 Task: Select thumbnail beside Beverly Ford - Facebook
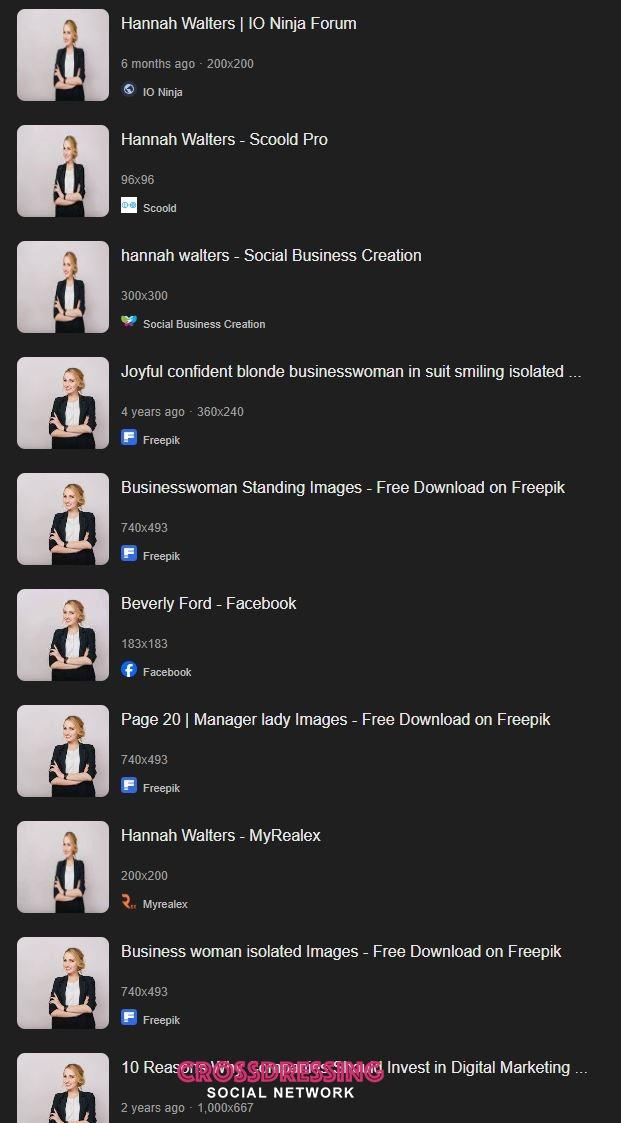(63, 635)
